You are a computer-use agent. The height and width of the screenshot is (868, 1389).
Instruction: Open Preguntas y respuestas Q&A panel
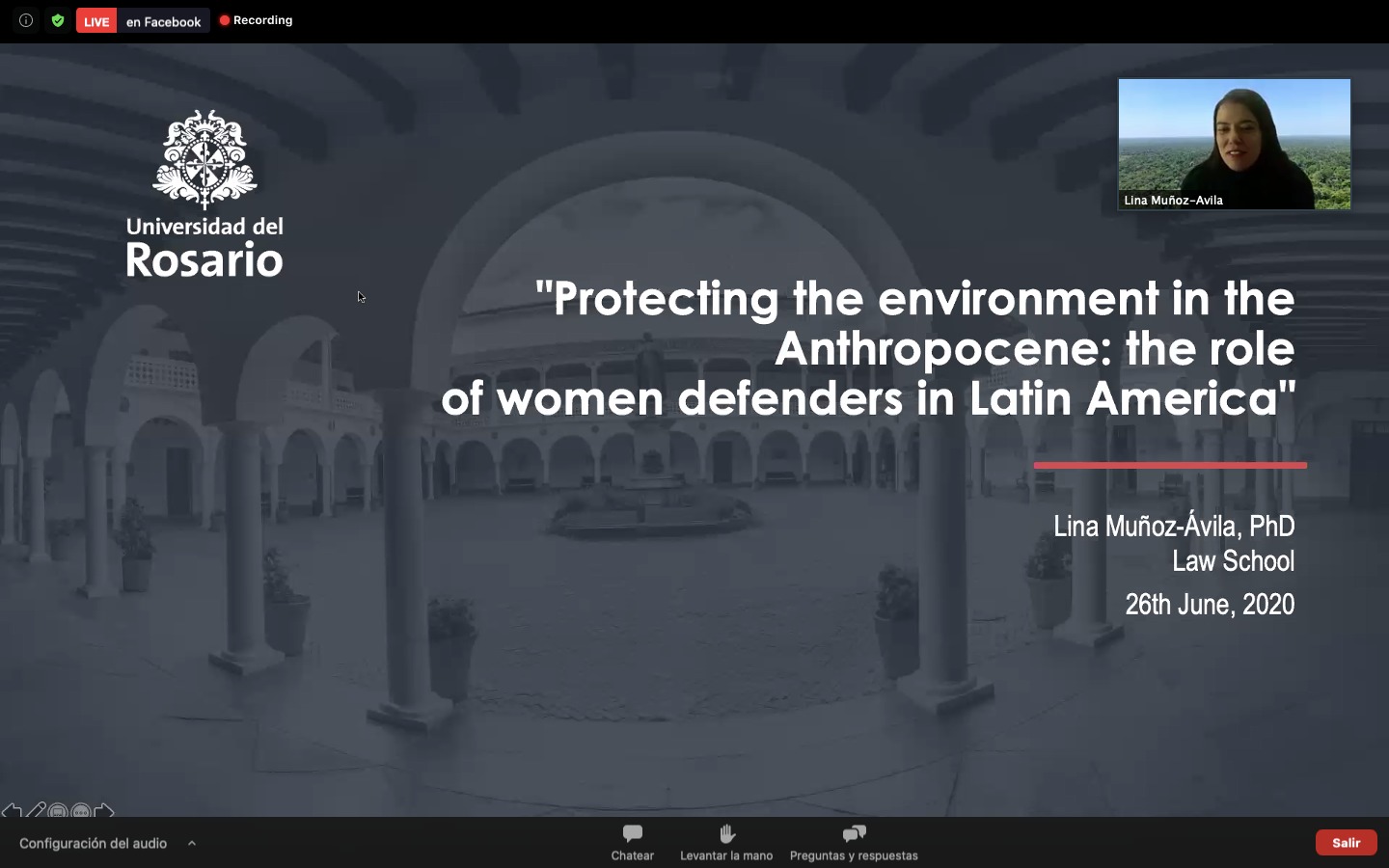[x=854, y=842]
